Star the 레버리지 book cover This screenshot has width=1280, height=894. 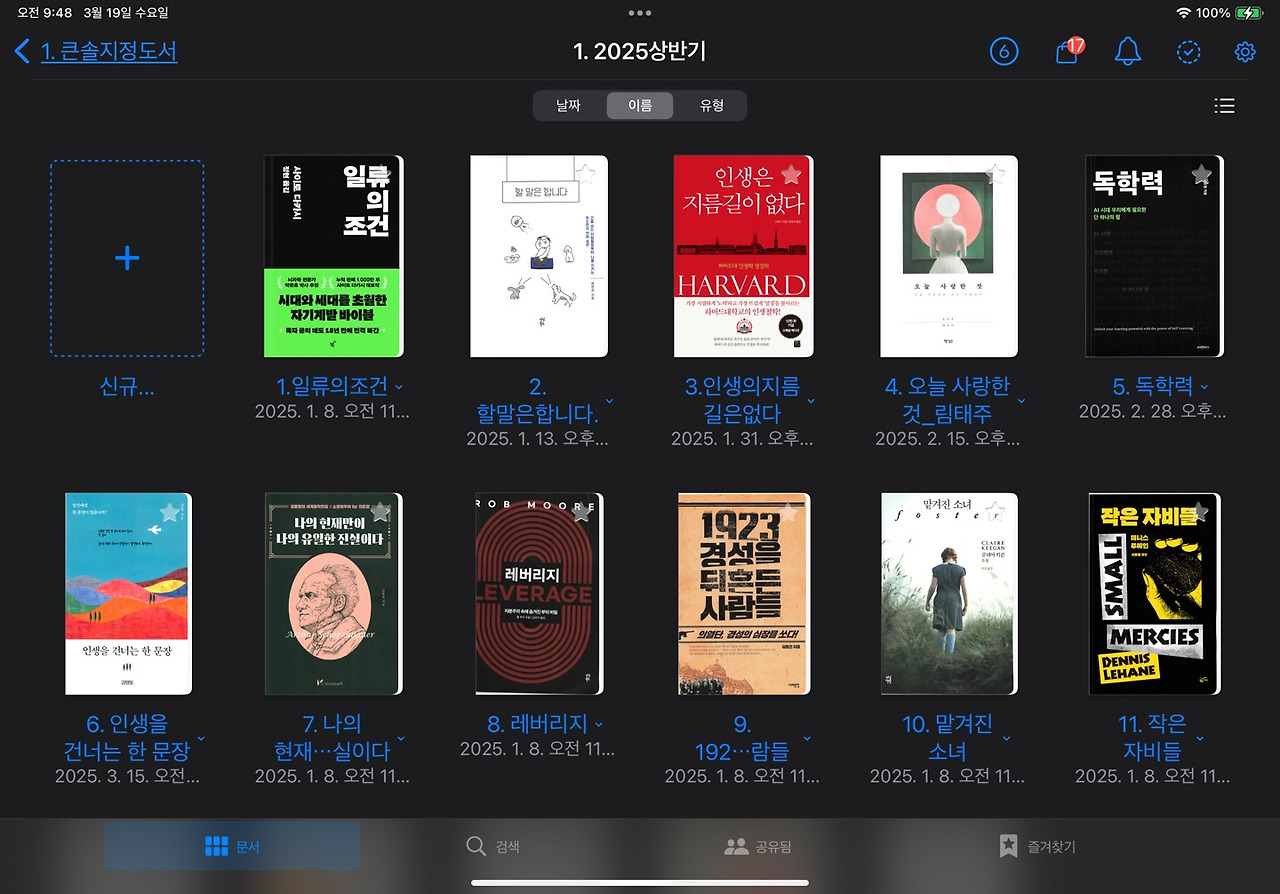(582, 512)
